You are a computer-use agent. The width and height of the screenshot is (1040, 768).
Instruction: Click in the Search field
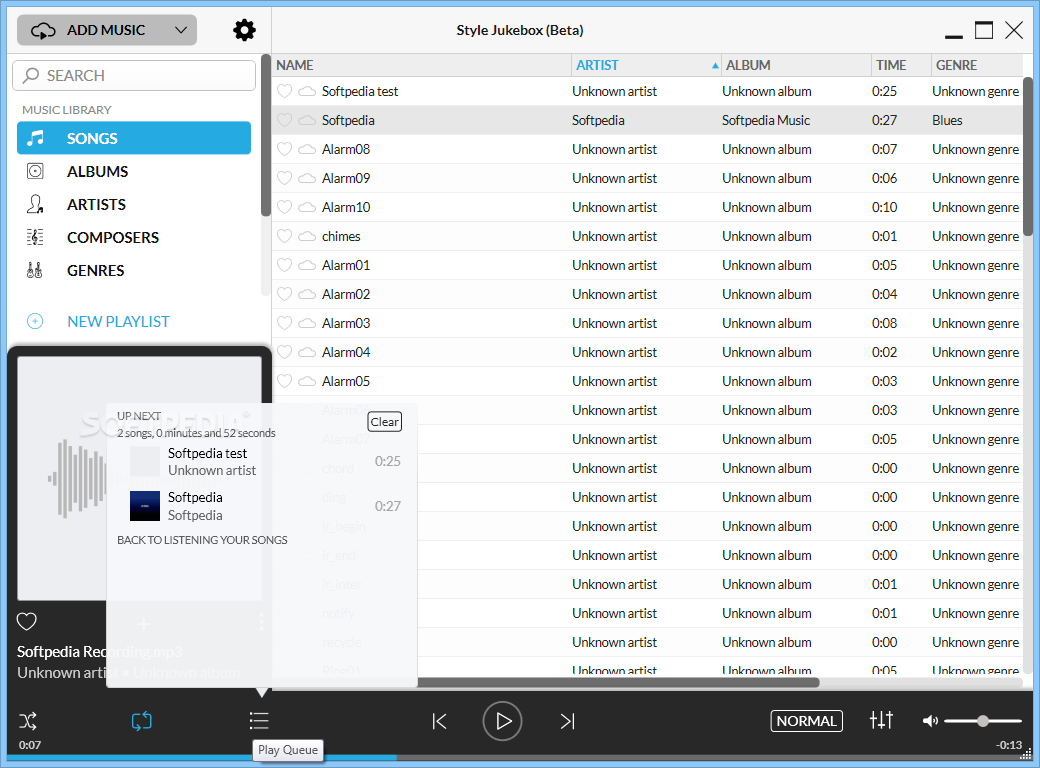(x=134, y=76)
